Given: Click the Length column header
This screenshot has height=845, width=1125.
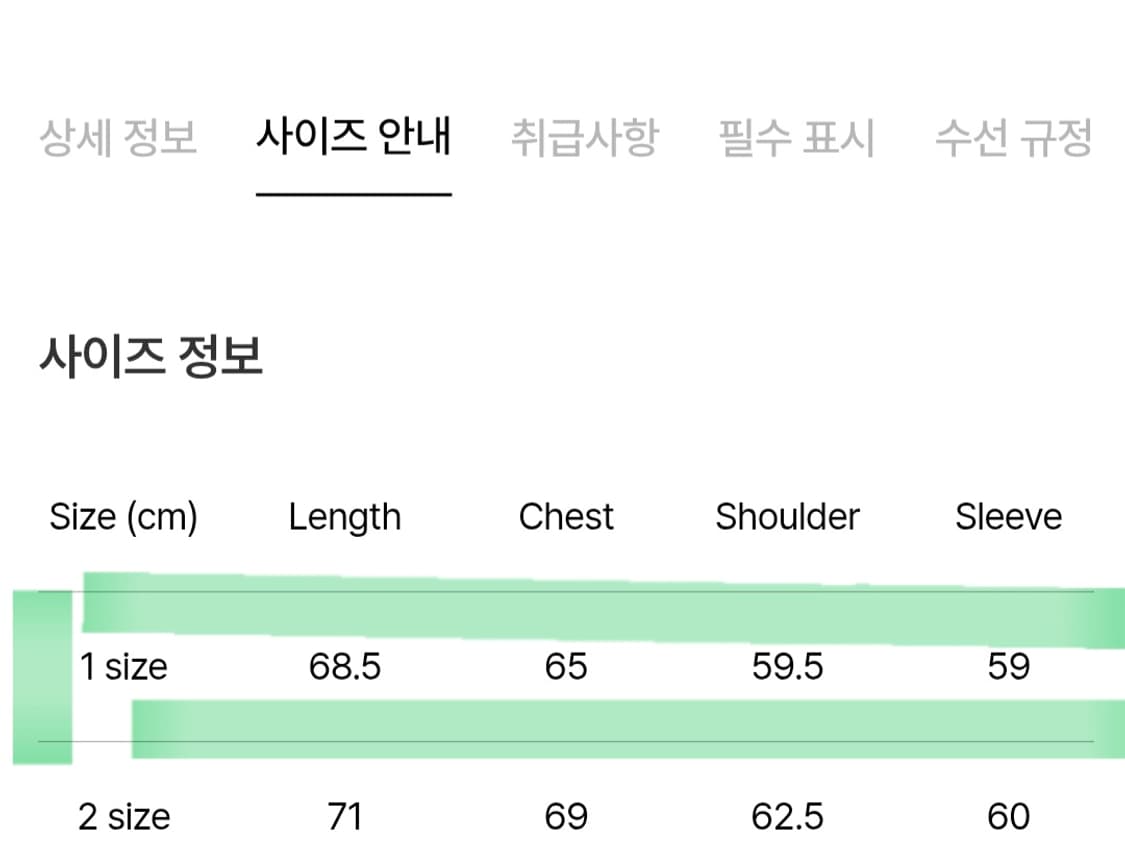Looking at the screenshot, I should click(x=344, y=516).
